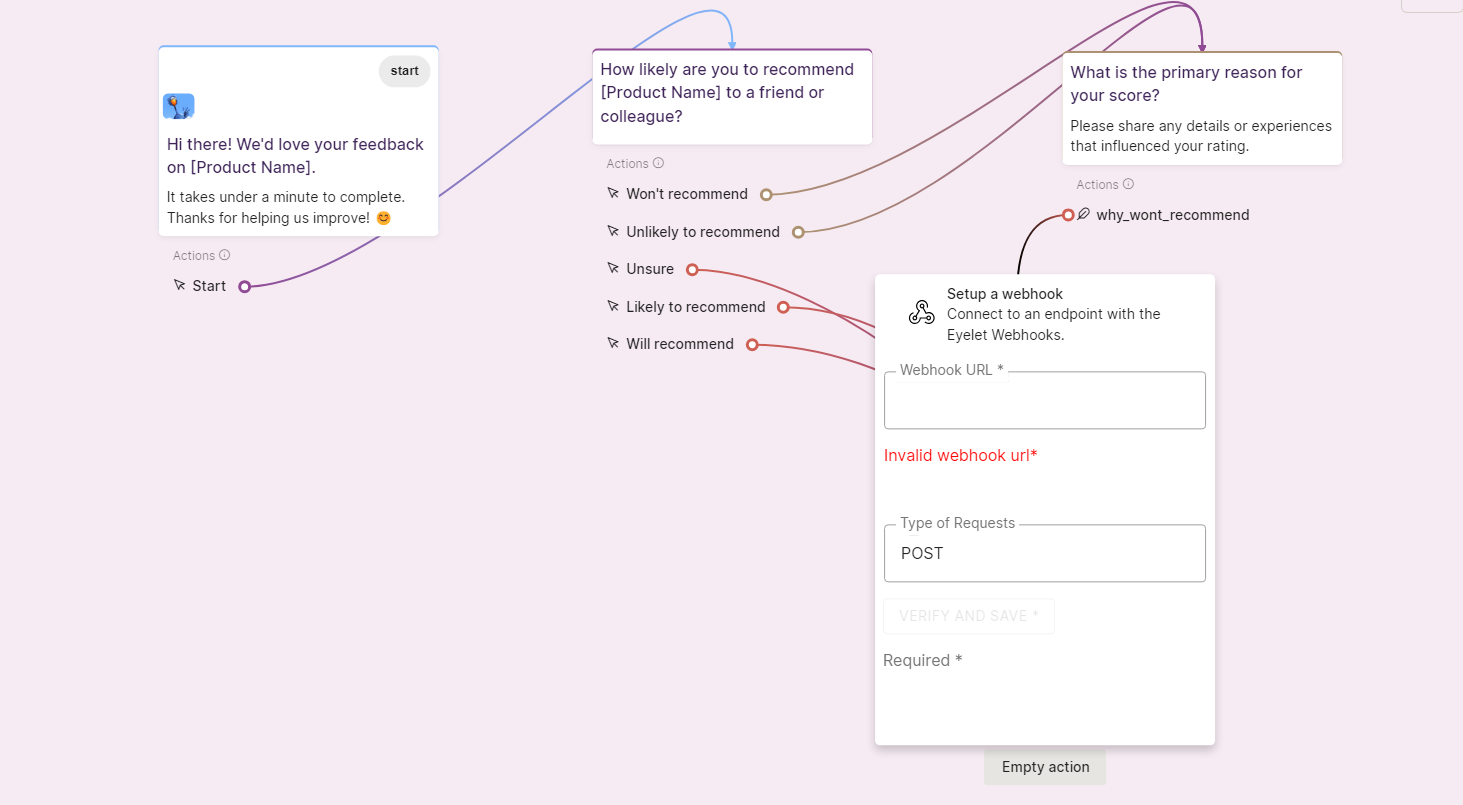Screen dimensions: 1463x805
Task: Click the Unlikely to recommend connector circle
Action: click(798, 232)
